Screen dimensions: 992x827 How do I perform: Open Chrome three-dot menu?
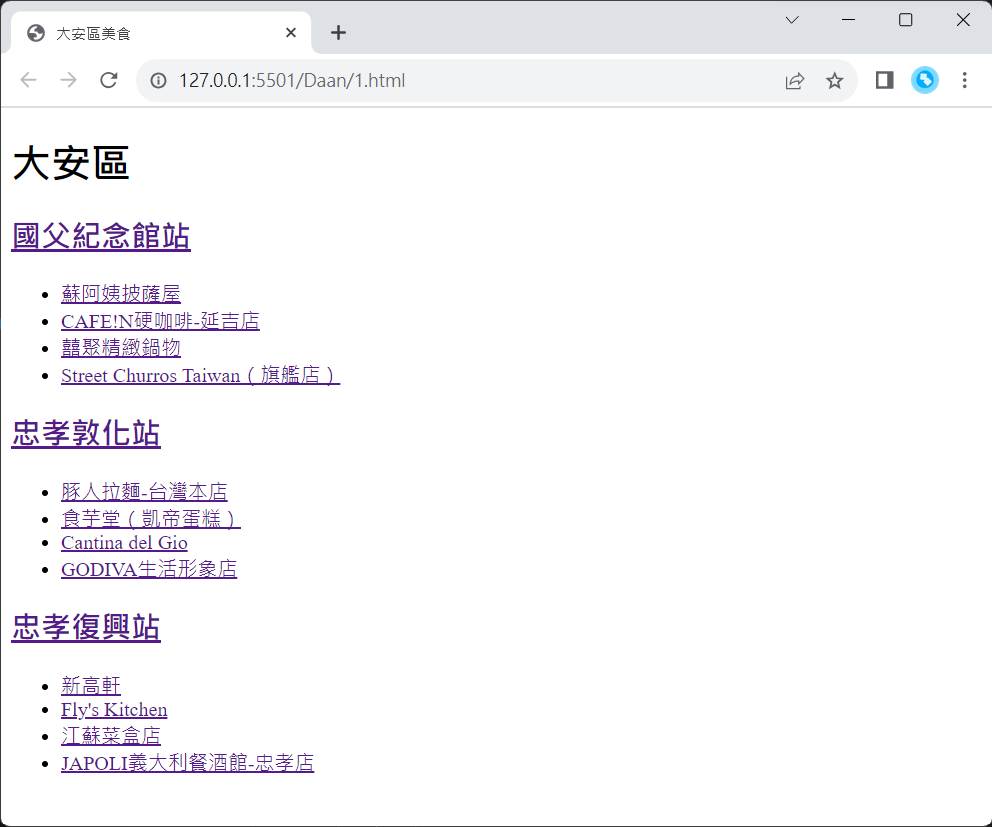[x=964, y=80]
